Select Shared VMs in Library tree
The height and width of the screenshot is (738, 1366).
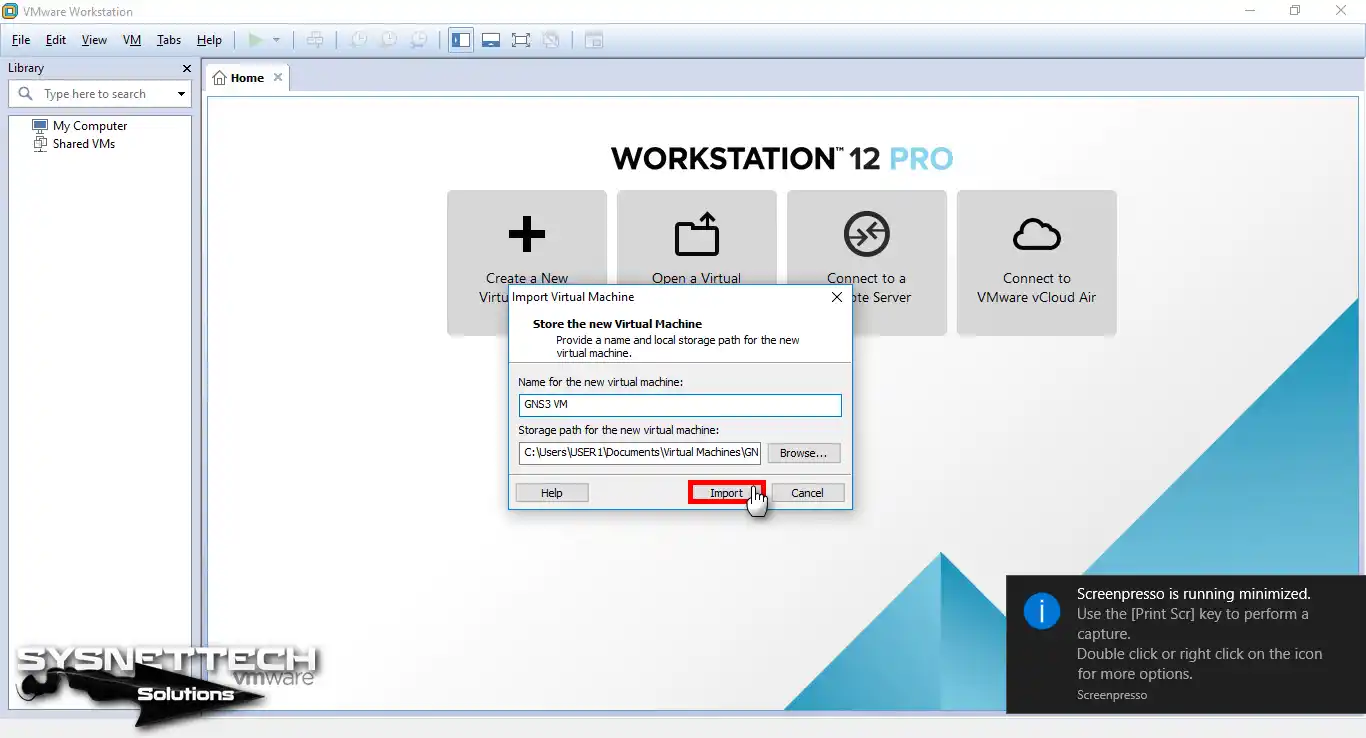click(x=84, y=144)
